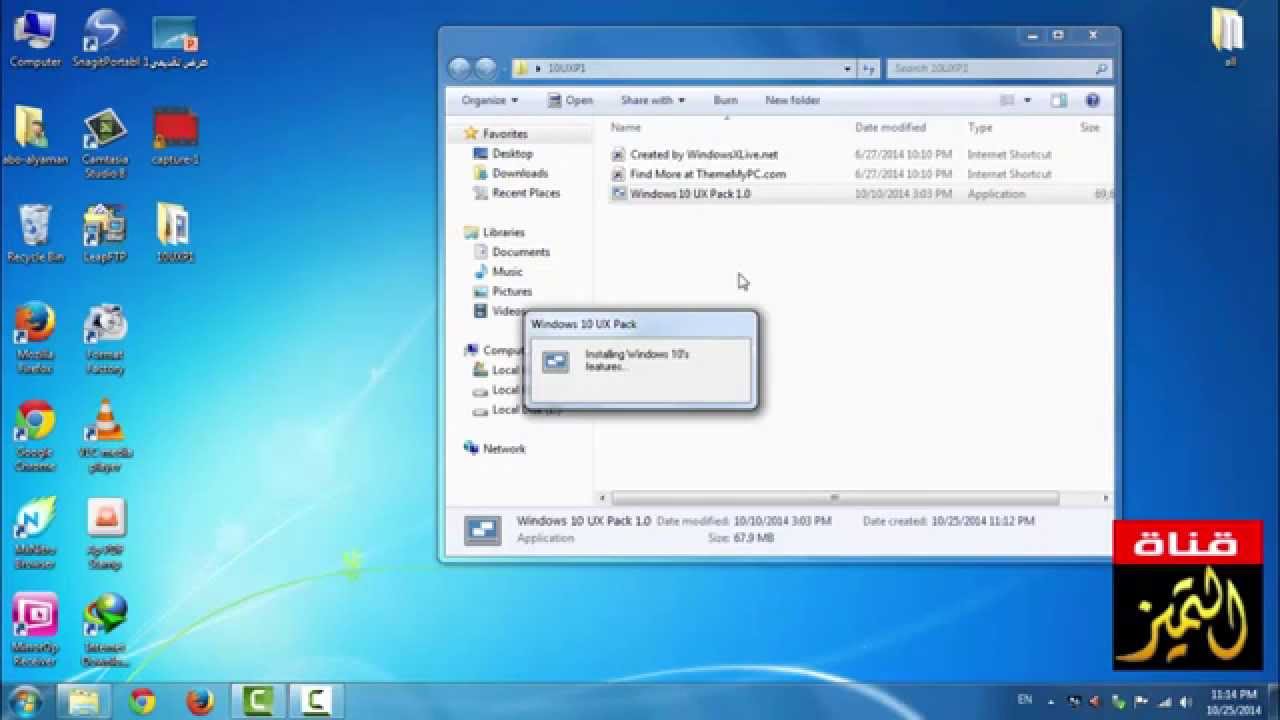Click the Open toolbar button
Viewport: 1280px width, 720px height.
[x=570, y=100]
